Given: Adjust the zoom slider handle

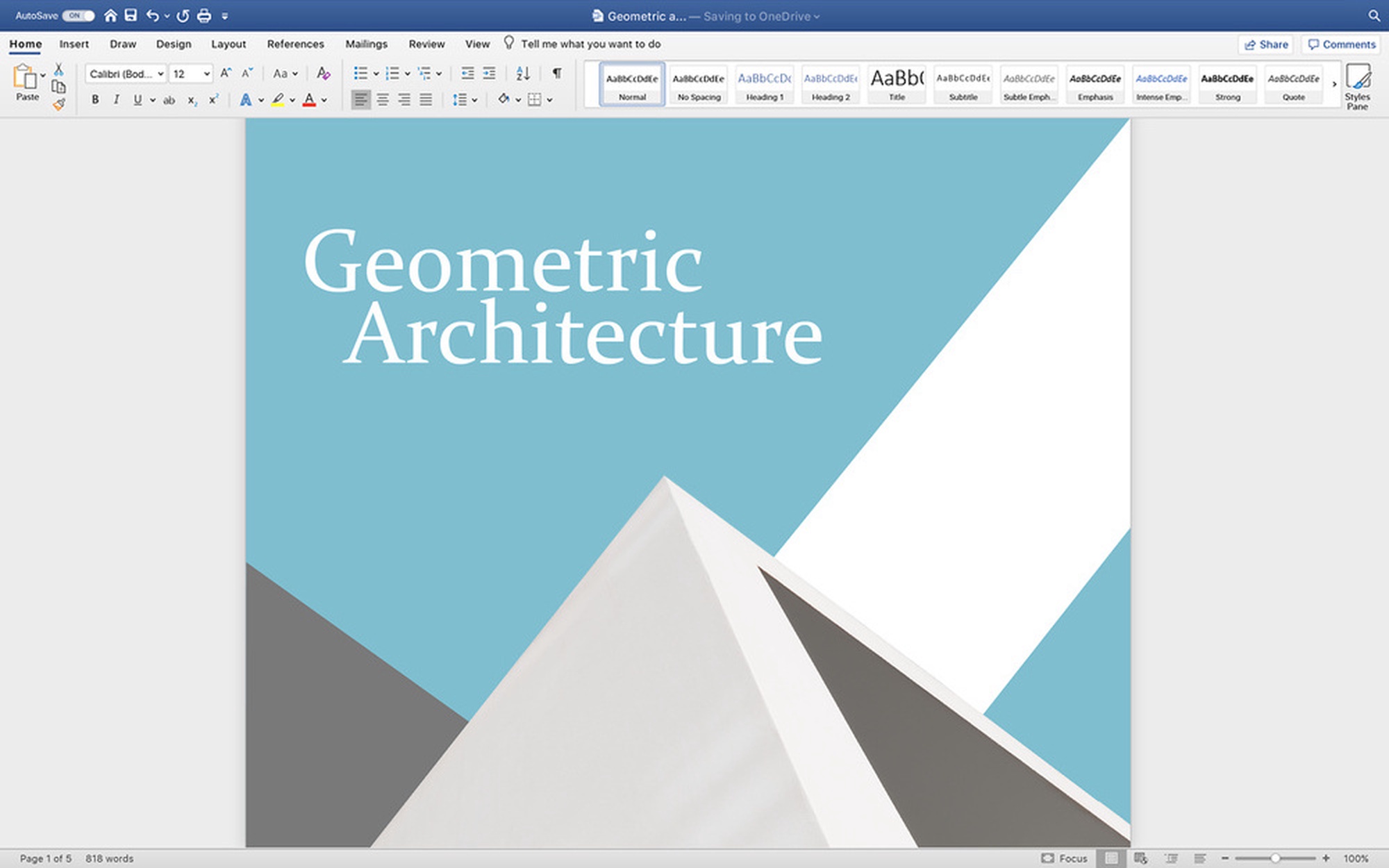Looking at the screenshot, I should click(x=1275, y=858).
